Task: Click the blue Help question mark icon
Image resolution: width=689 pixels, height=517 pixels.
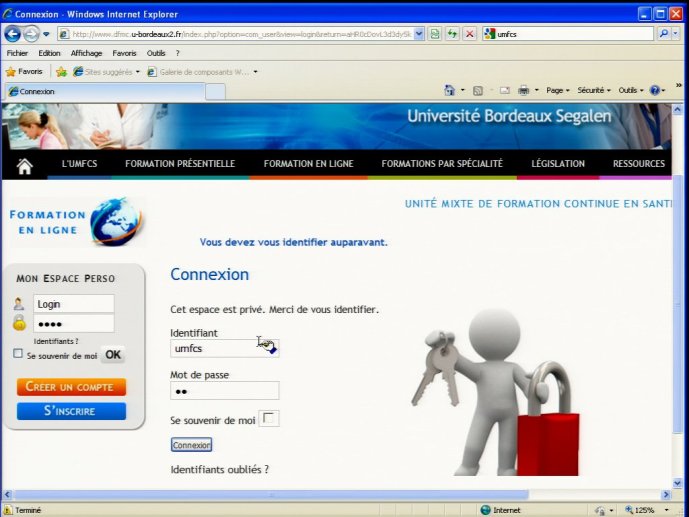Action: pos(655,90)
